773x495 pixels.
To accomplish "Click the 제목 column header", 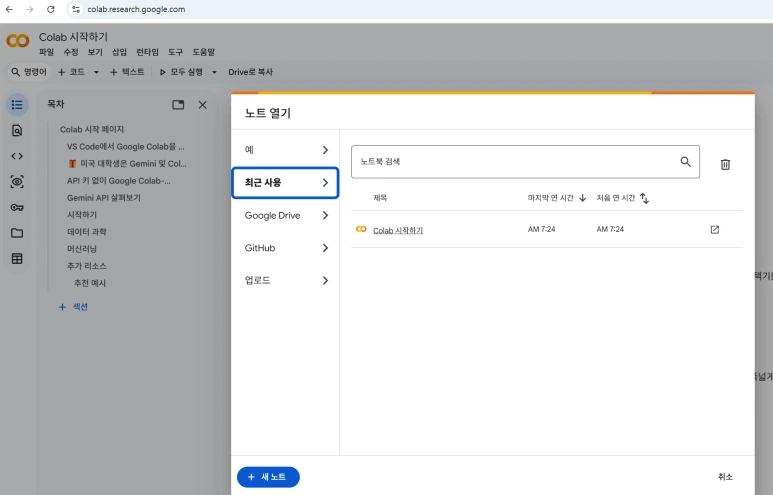I will click(380, 198).
